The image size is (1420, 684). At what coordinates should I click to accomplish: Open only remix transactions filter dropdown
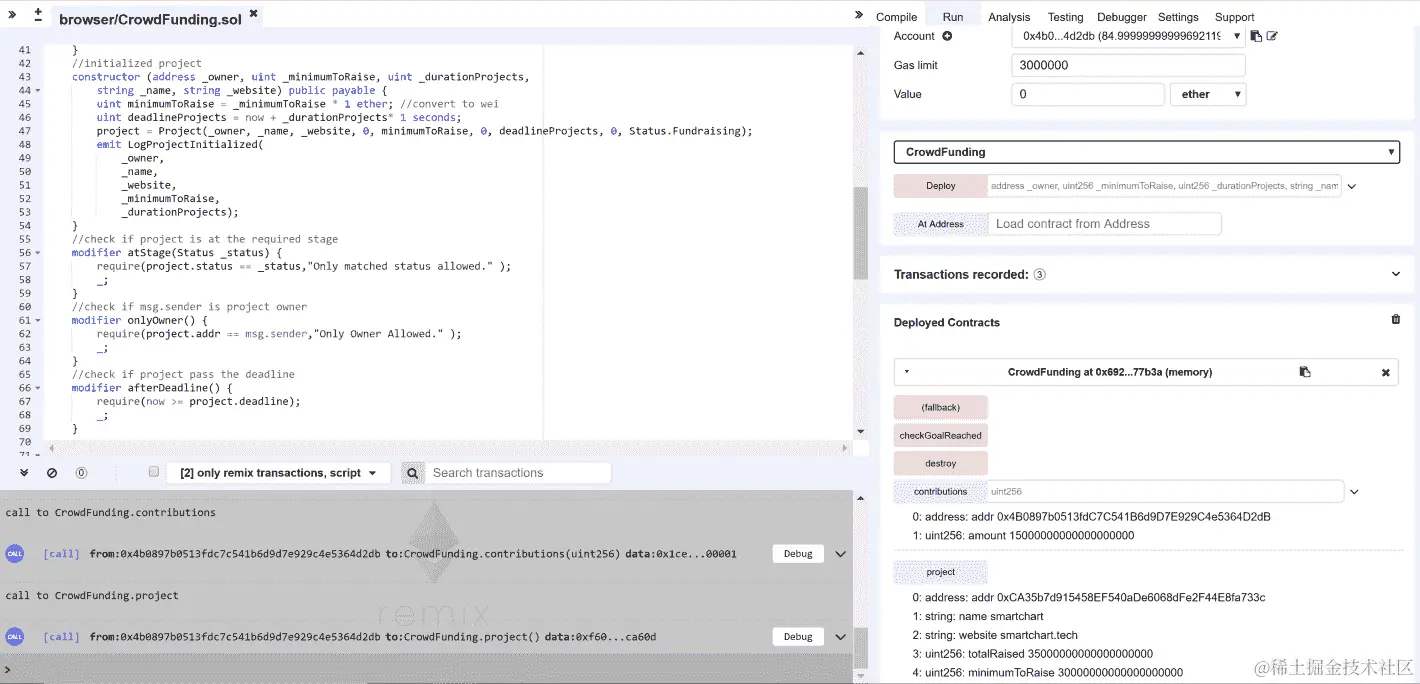(278, 473)
